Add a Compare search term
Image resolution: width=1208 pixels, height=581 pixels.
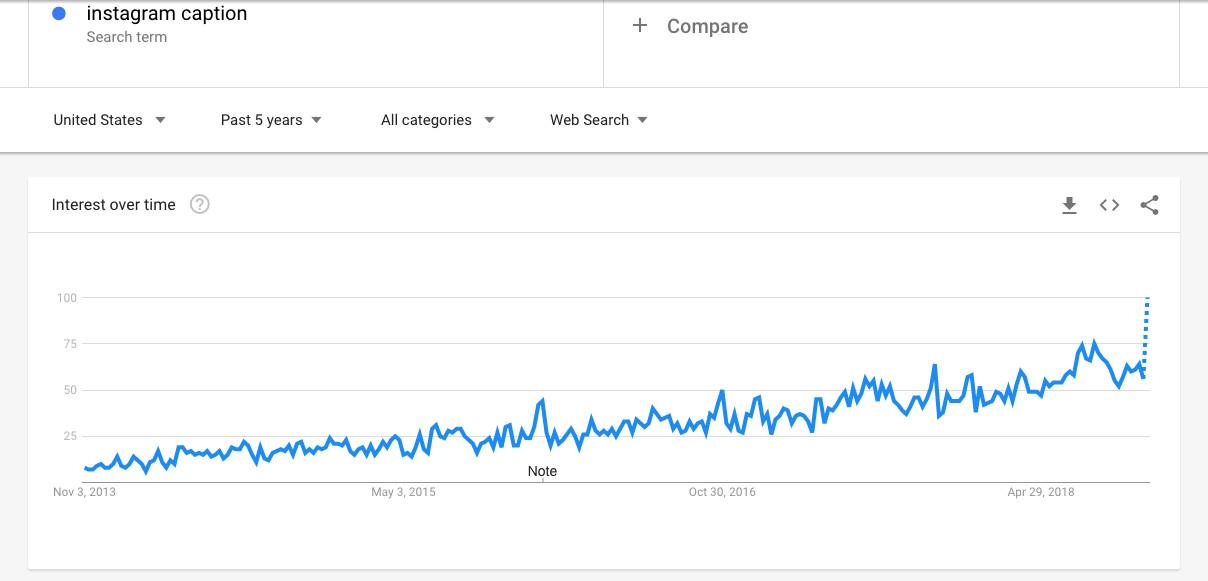[x=707, y=27]
